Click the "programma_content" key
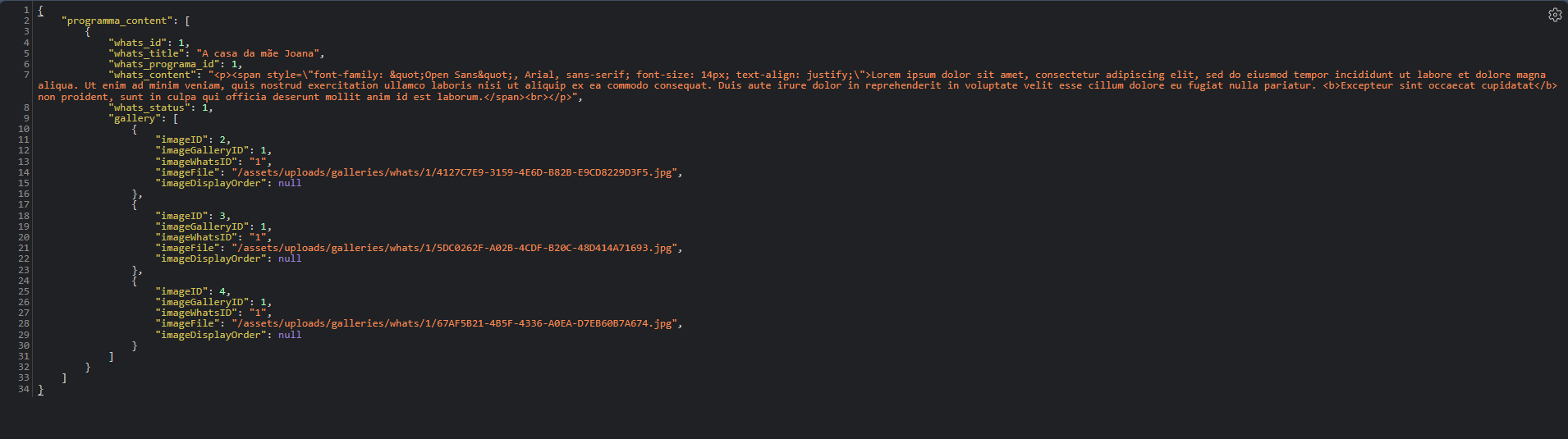 coord(120,21)
